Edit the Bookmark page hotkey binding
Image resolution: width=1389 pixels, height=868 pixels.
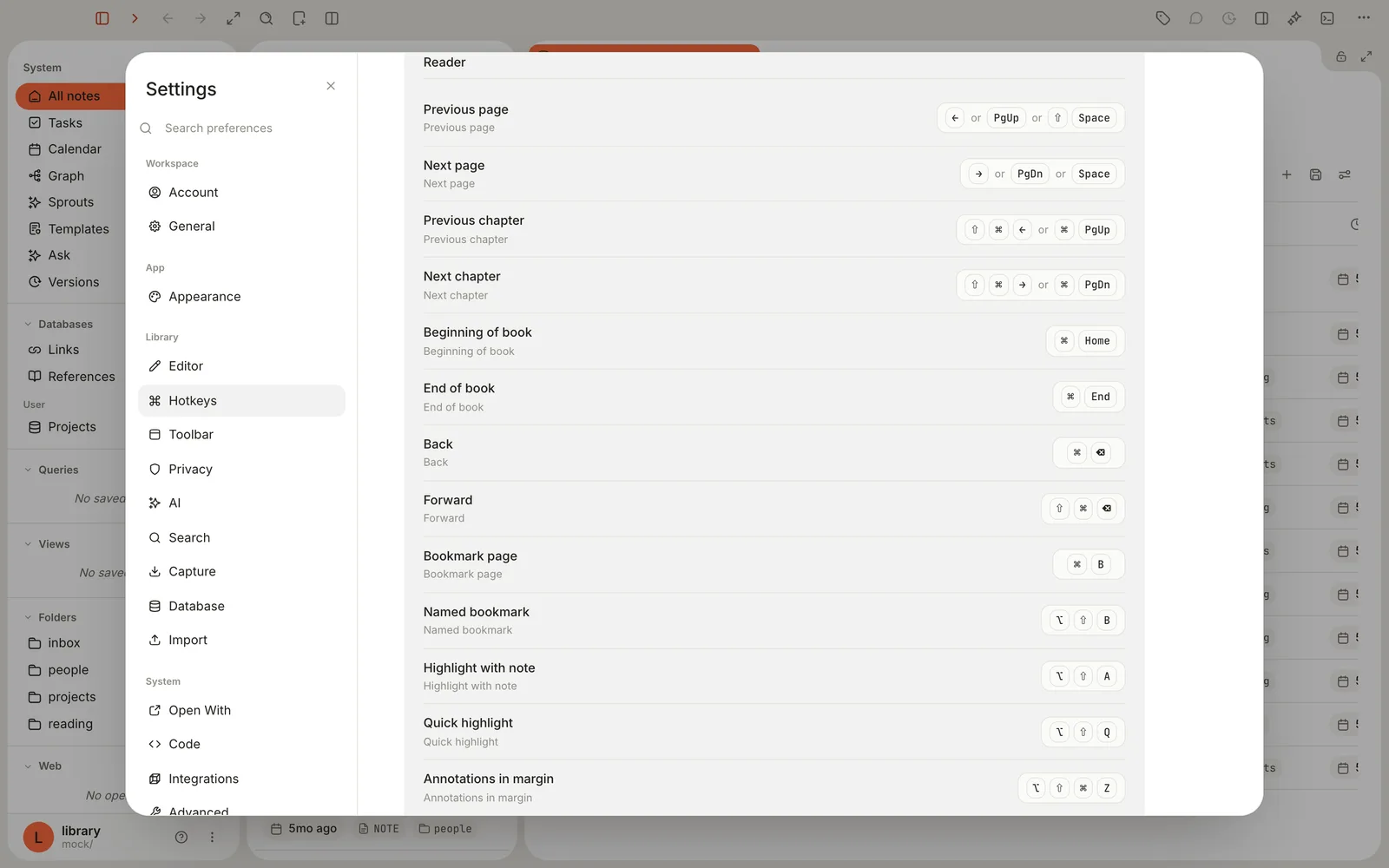point(1089,565)
